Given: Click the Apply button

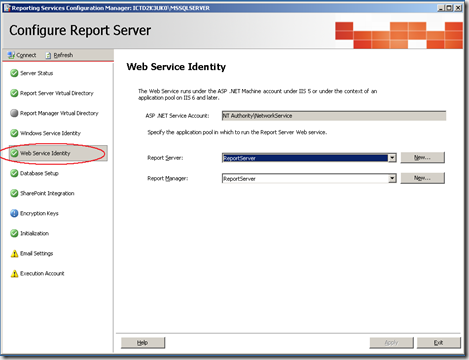Looking at the screenshot, I should pyautogui.click(x=391, y=342).
